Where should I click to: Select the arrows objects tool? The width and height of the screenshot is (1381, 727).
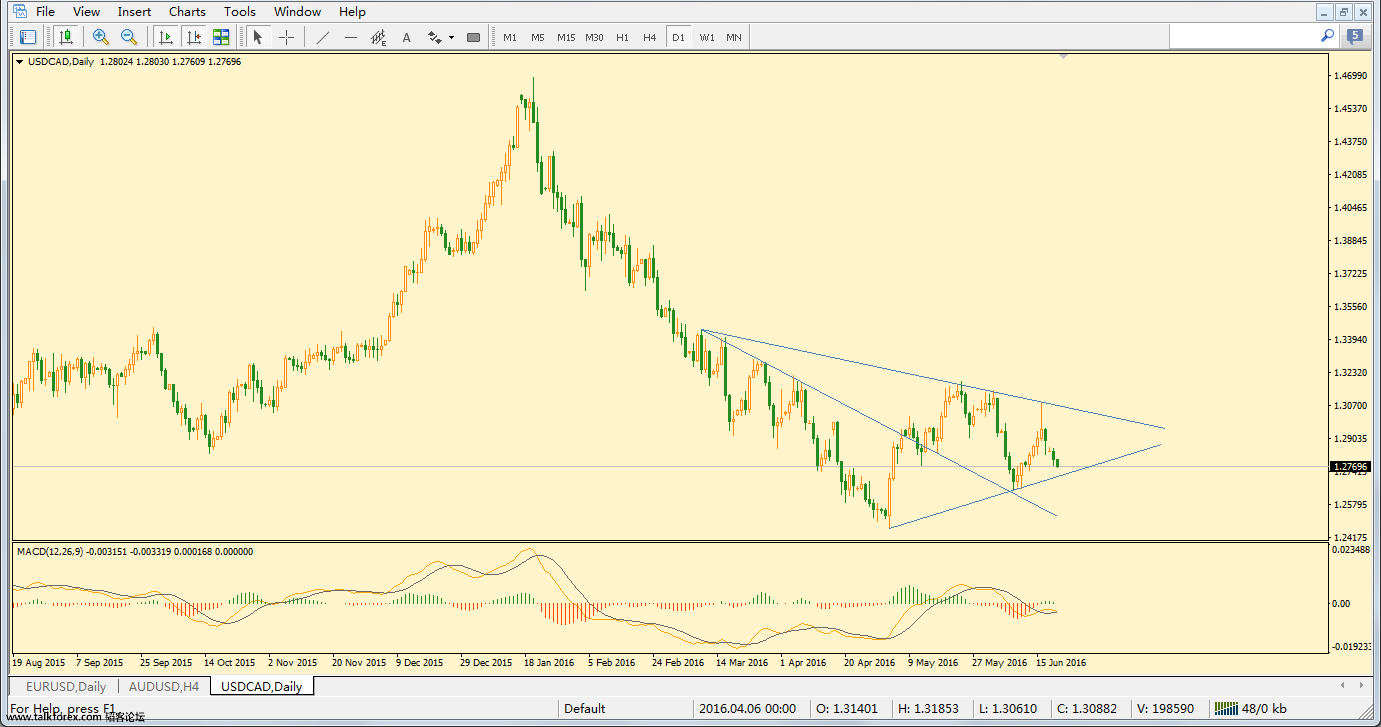(x=435, y=37)
